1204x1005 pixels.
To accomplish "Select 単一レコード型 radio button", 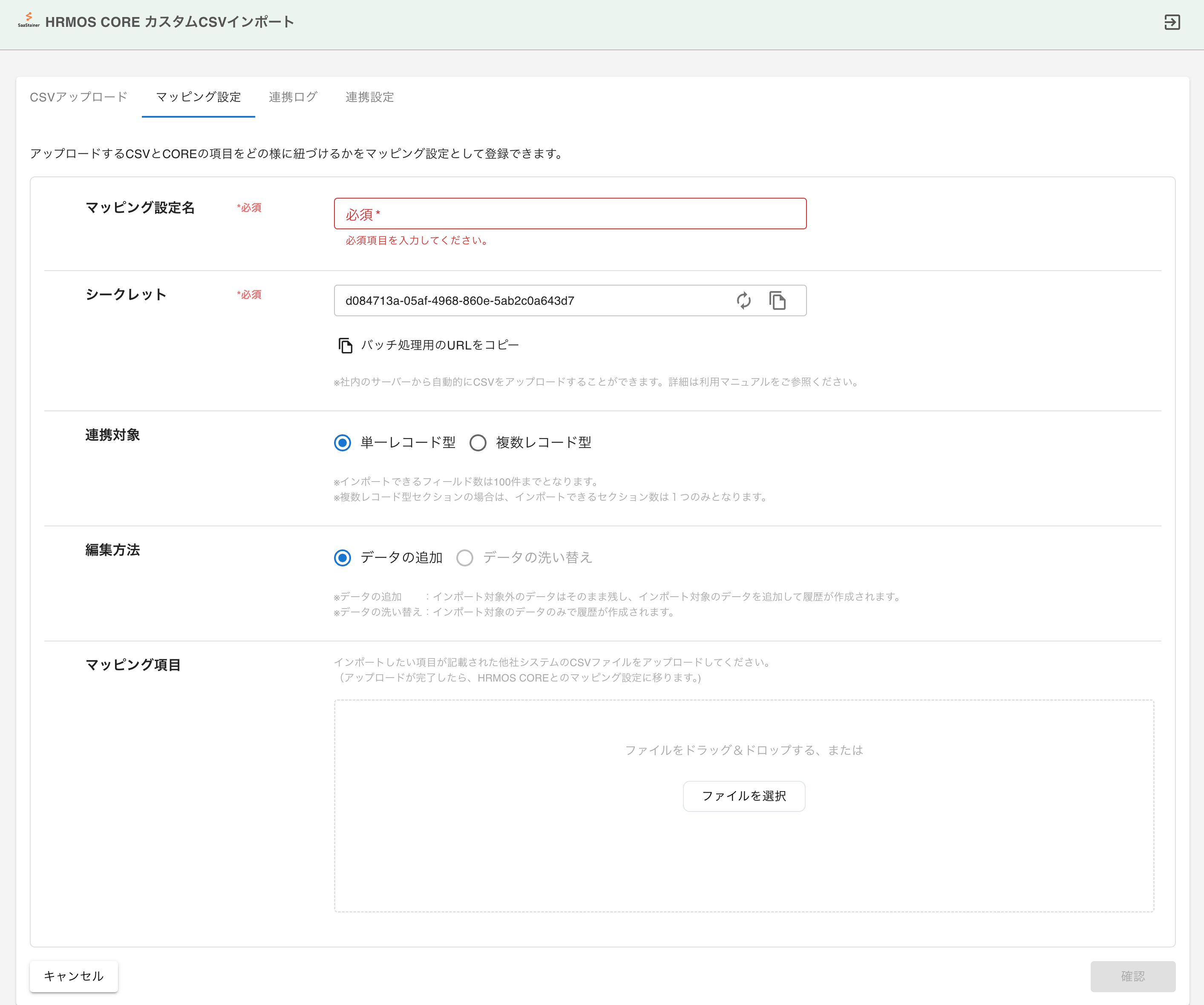I will [x=342, y=443].
